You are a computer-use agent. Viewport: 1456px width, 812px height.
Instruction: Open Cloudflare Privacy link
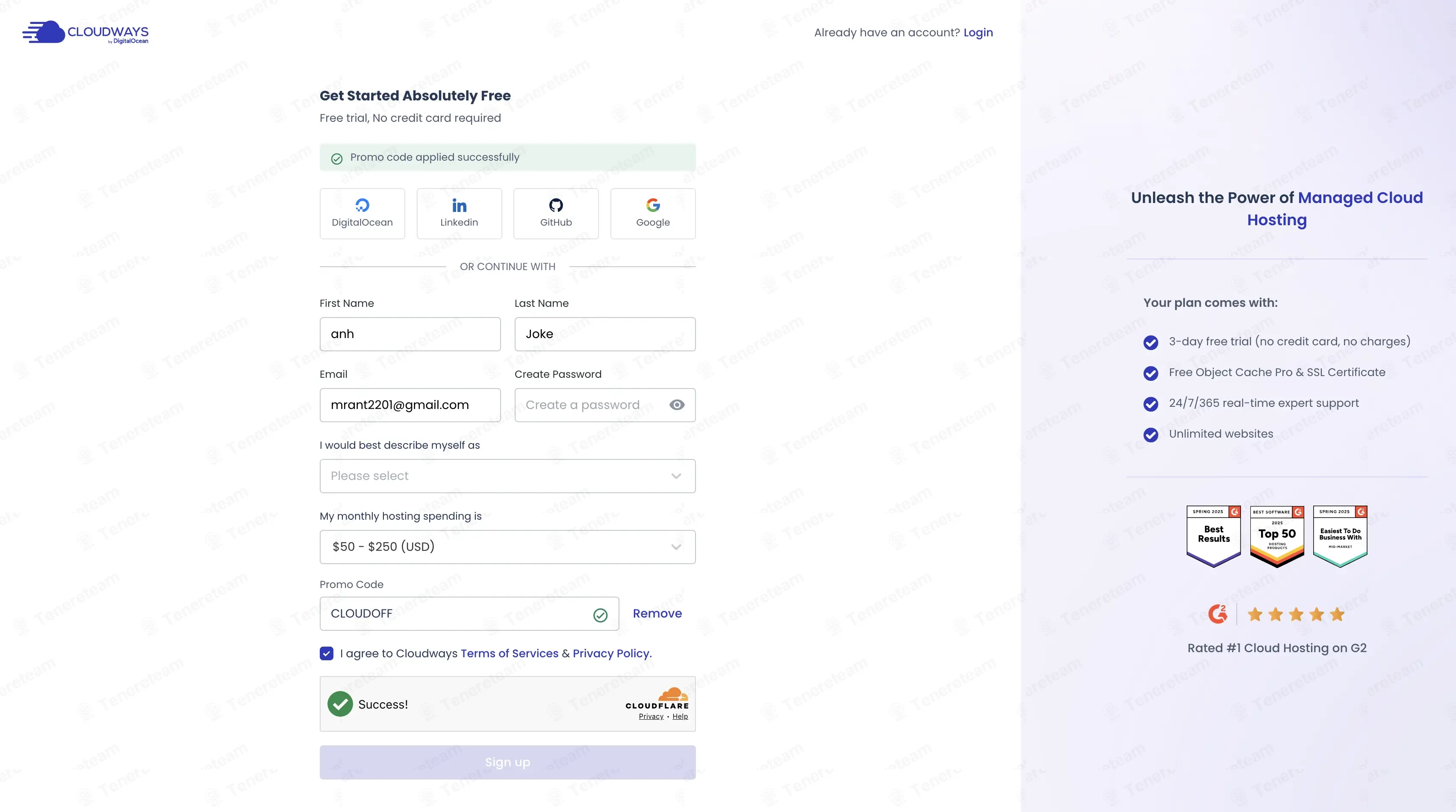(x=651, y=717)
